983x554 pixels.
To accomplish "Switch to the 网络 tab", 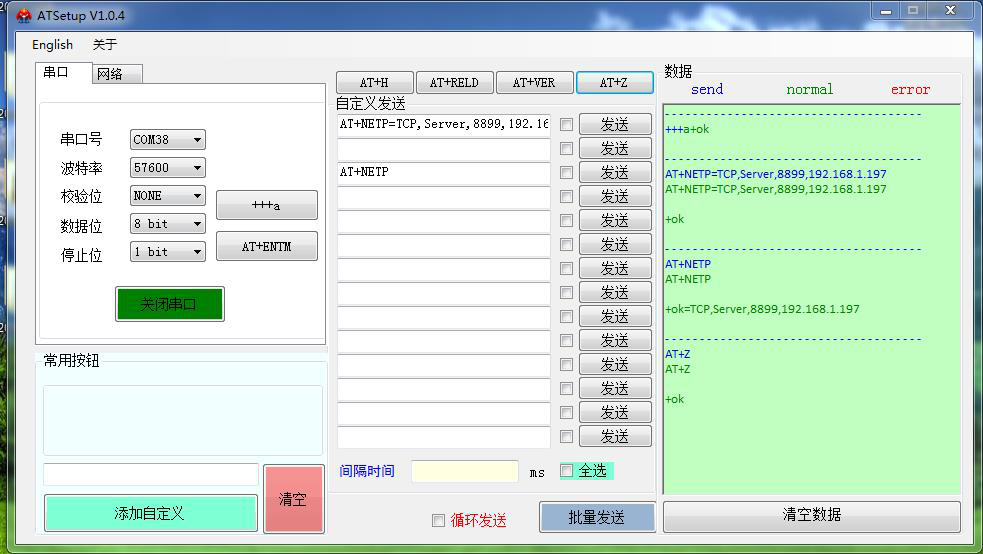I will point(117,74).
